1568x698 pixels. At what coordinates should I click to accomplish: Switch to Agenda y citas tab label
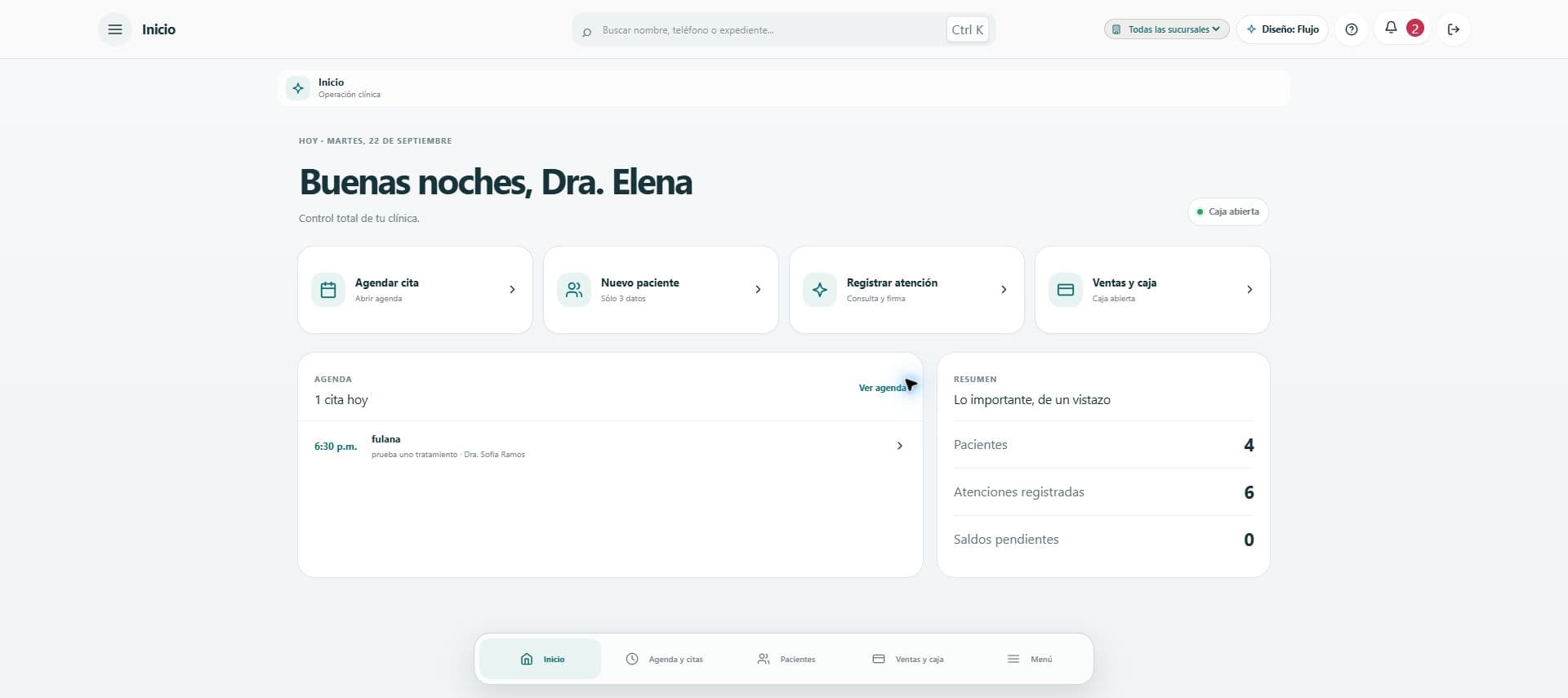point(675,660)
